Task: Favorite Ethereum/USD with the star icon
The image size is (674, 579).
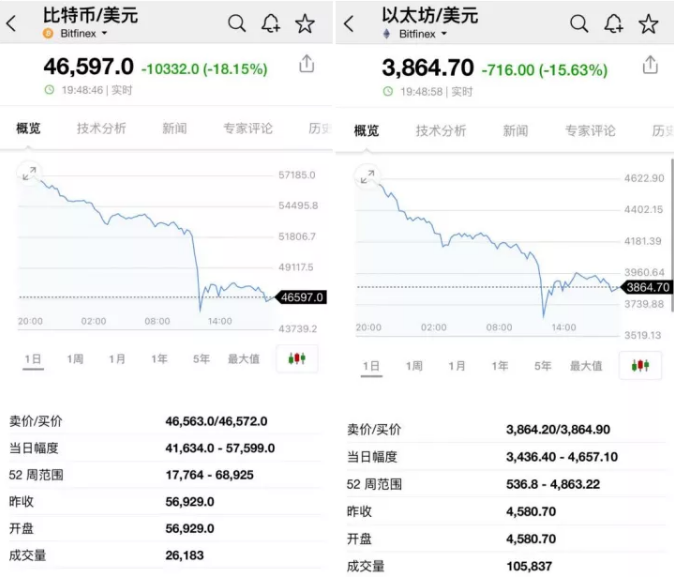Action: (x=648, y=24)
